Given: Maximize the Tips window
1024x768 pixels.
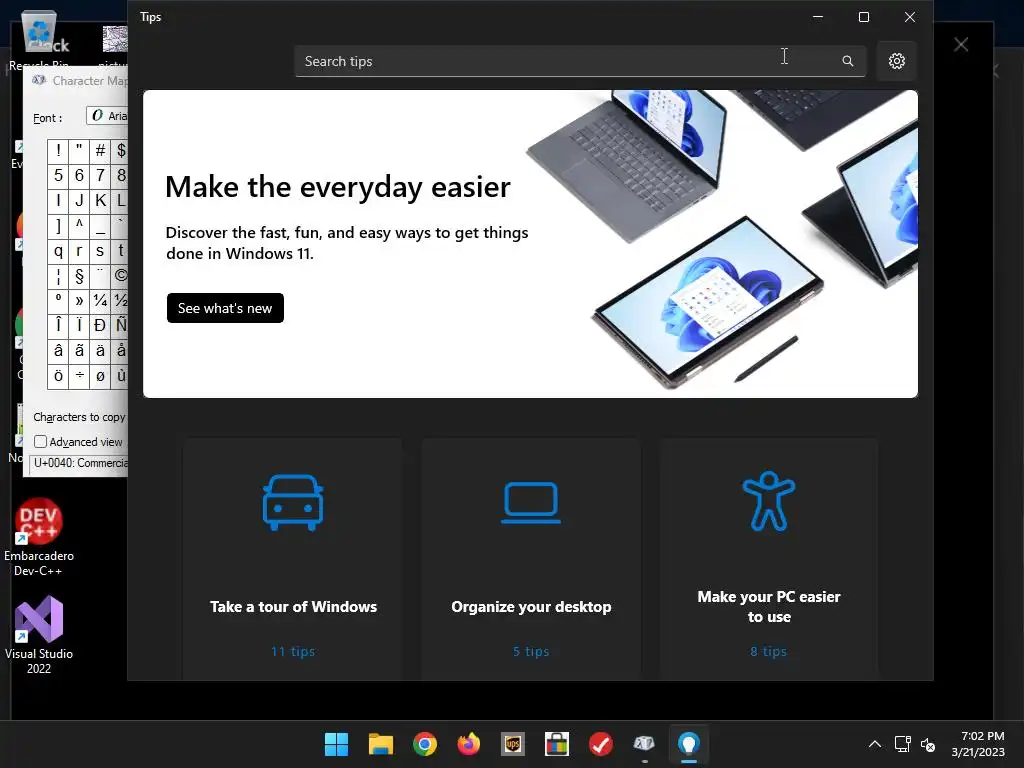Looking at the screenshot, I should pyautogui.click(x=863, y=17).
